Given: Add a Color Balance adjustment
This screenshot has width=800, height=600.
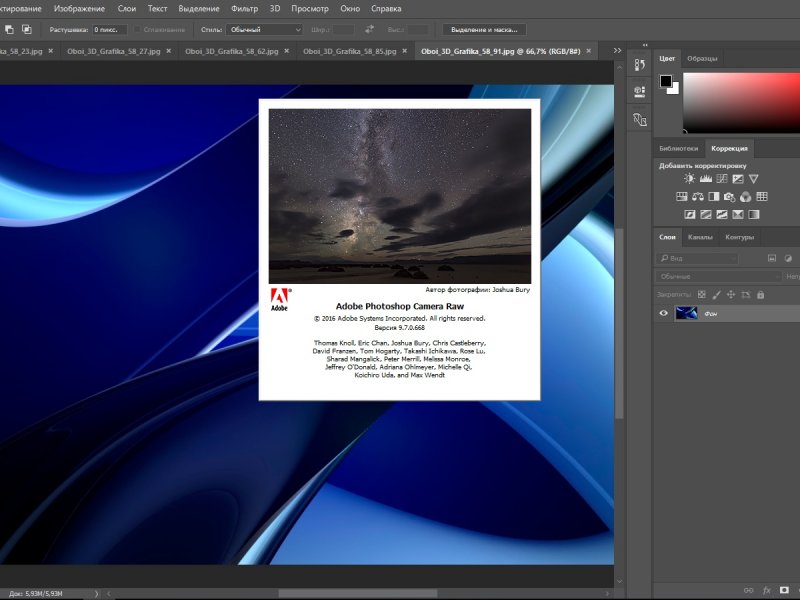Looking at the screenshot, I should [x=697, y=196].
